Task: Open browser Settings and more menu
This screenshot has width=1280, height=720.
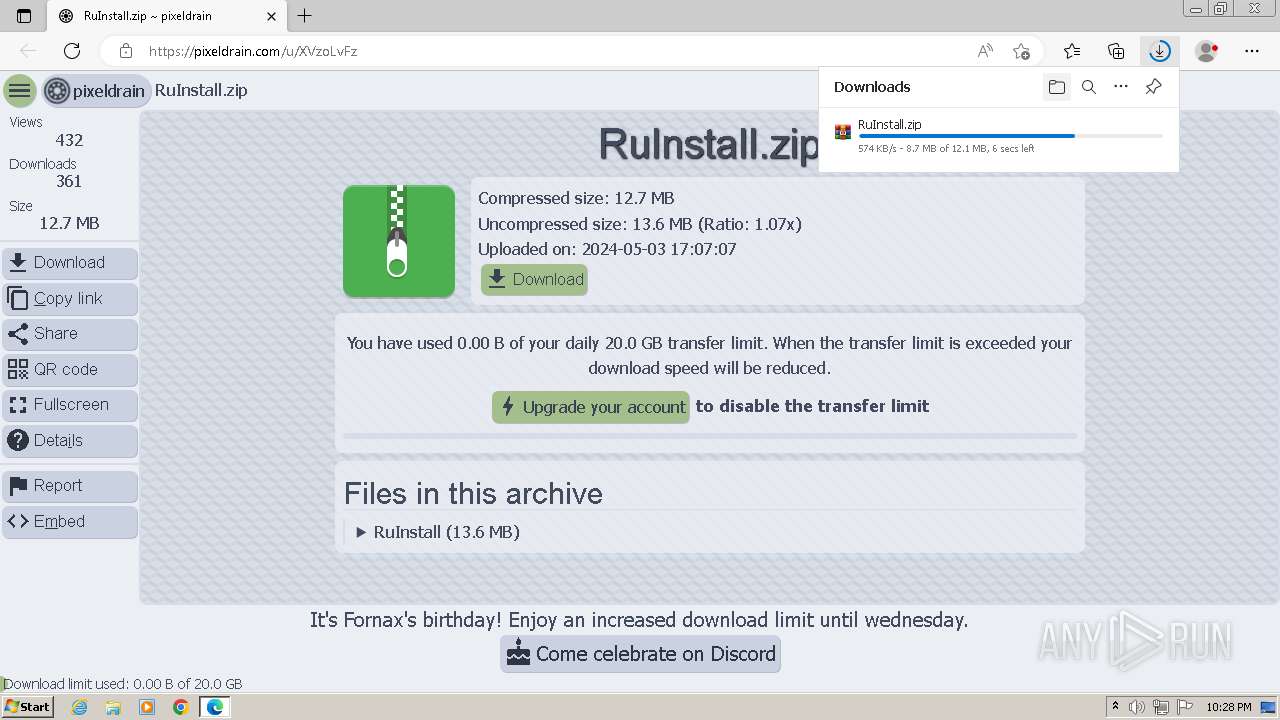Action: point(1252,51)
